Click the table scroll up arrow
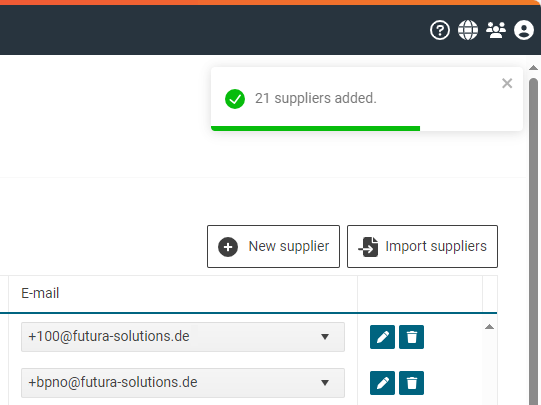 (489, 327)
